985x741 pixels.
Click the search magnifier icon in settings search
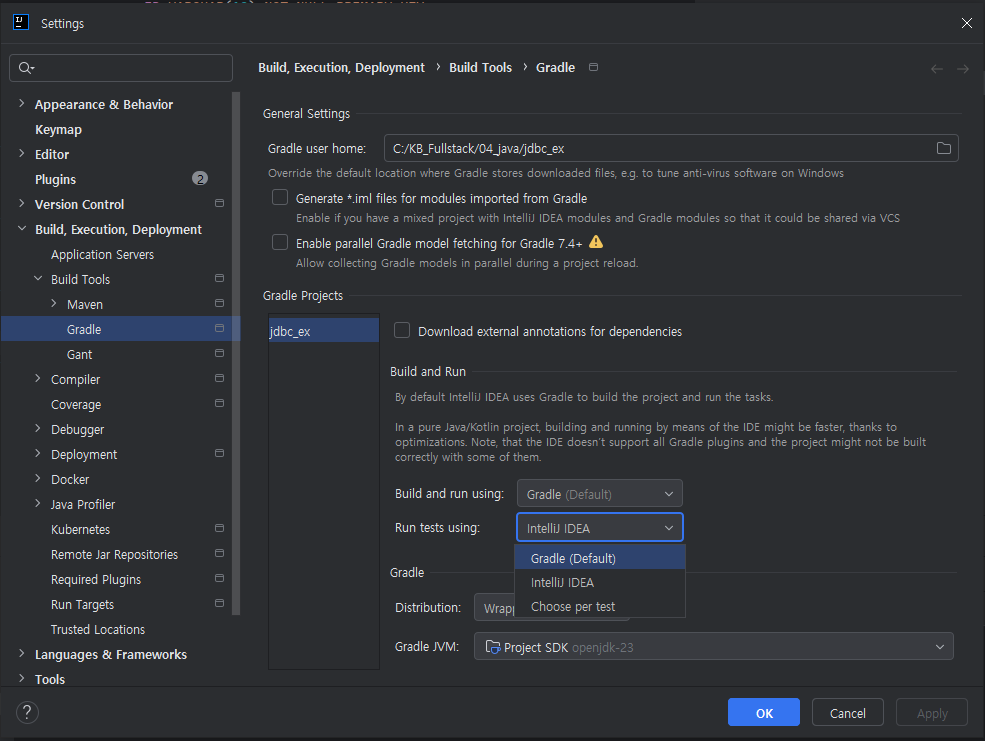point(25,68)
